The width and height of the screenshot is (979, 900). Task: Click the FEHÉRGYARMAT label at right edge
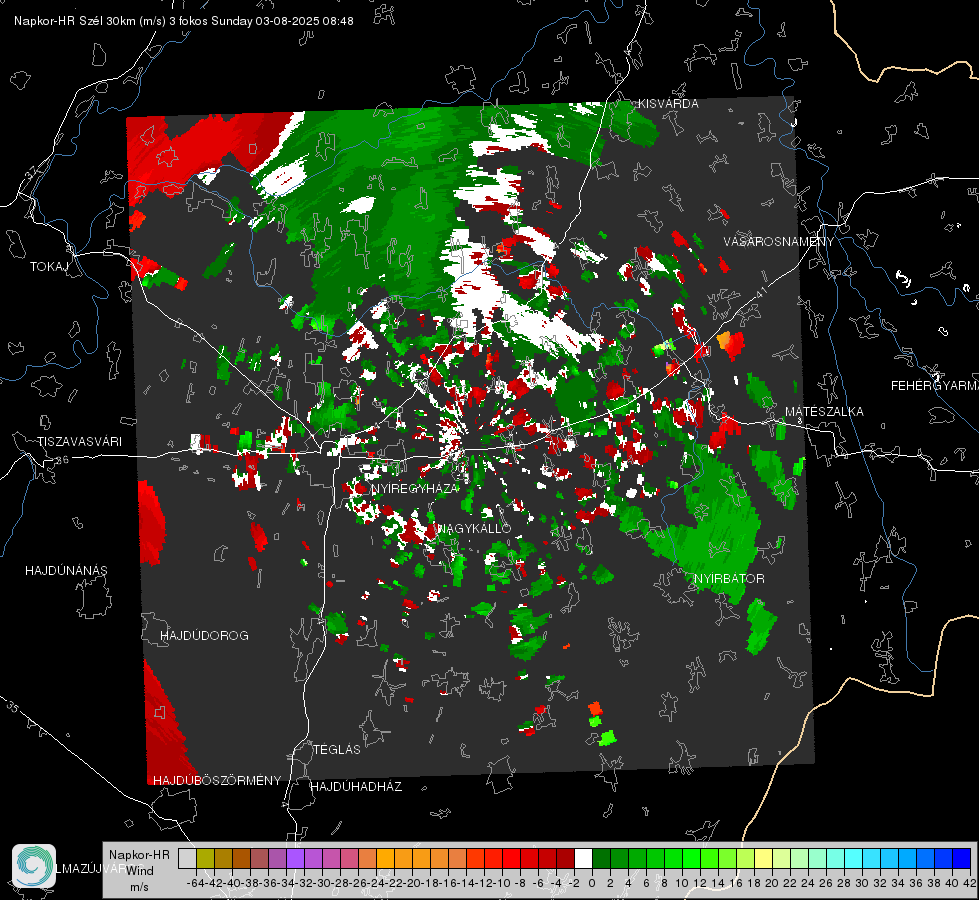click(935, 386)
